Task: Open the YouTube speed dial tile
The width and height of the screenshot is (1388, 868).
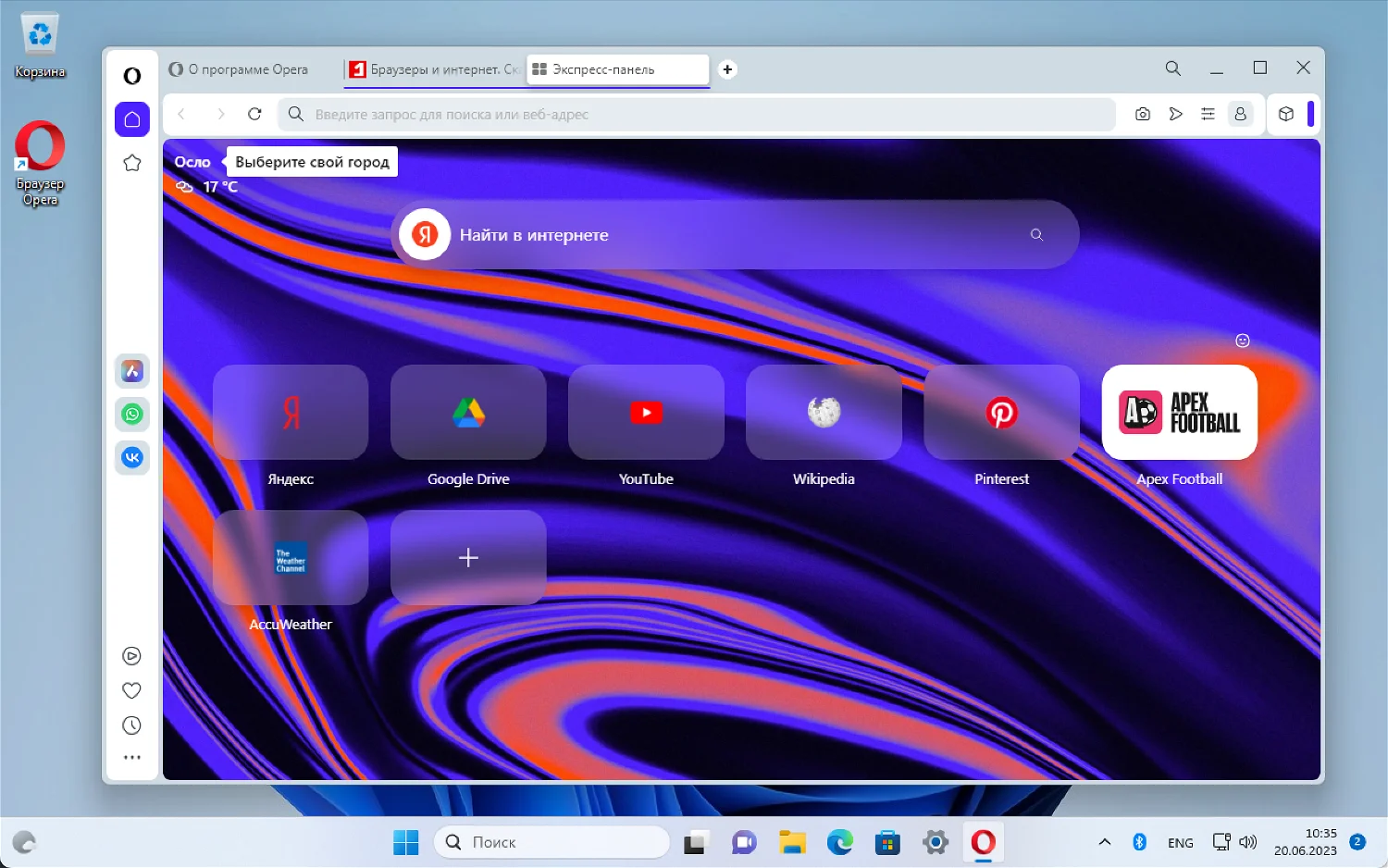Action: [646, 413]
